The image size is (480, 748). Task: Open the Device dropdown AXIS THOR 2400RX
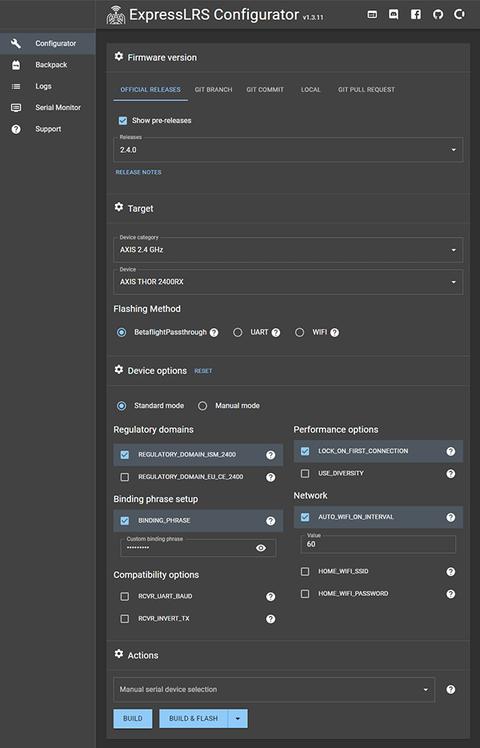point(288,282)
